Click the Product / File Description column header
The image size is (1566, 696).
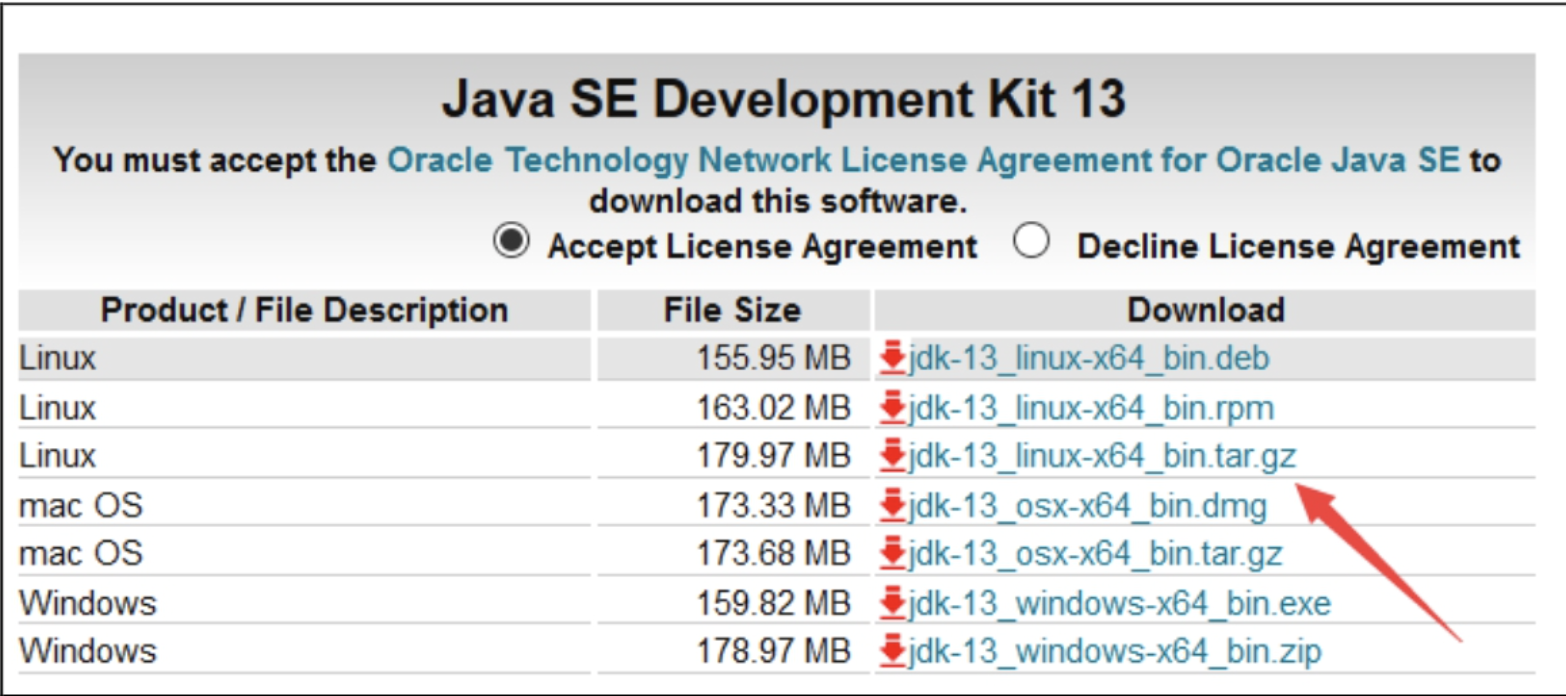tap(305, 310)
